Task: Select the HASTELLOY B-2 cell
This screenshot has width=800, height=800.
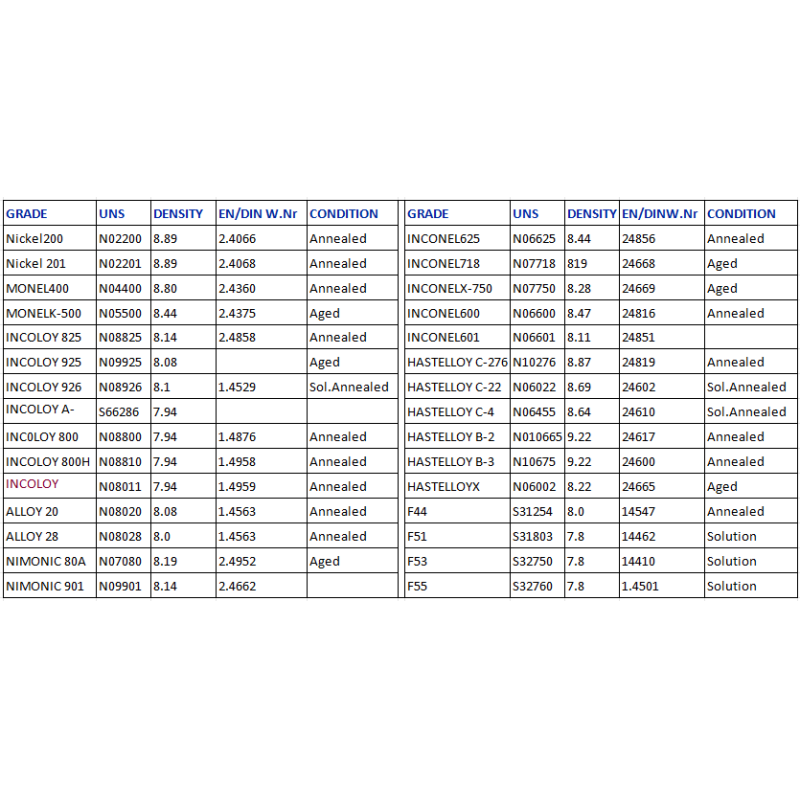Action: (457, 437)
